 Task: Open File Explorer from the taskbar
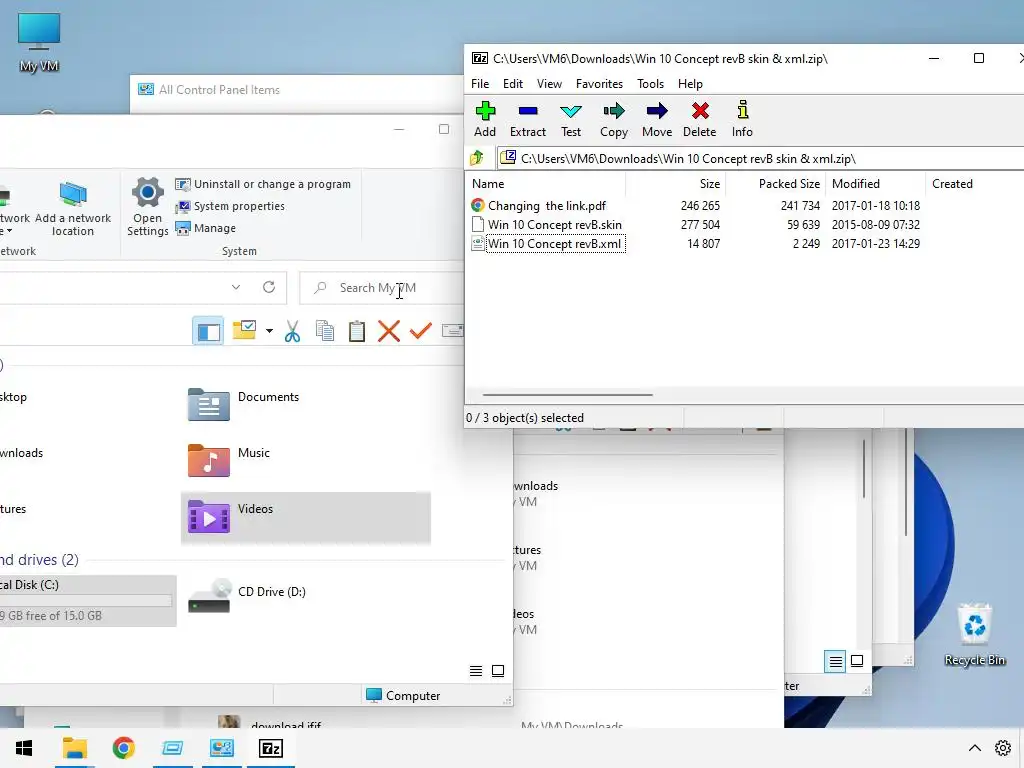tap(74, 748)
